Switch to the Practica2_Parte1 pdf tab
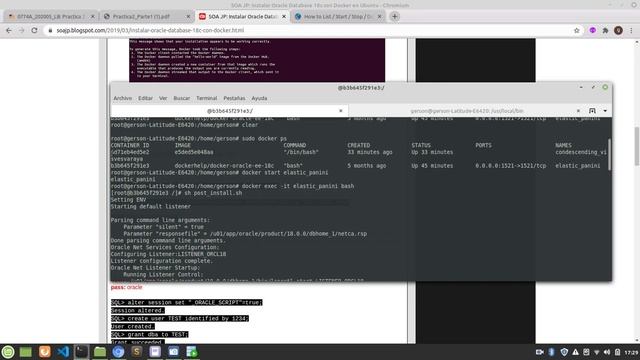 [147, 16]
